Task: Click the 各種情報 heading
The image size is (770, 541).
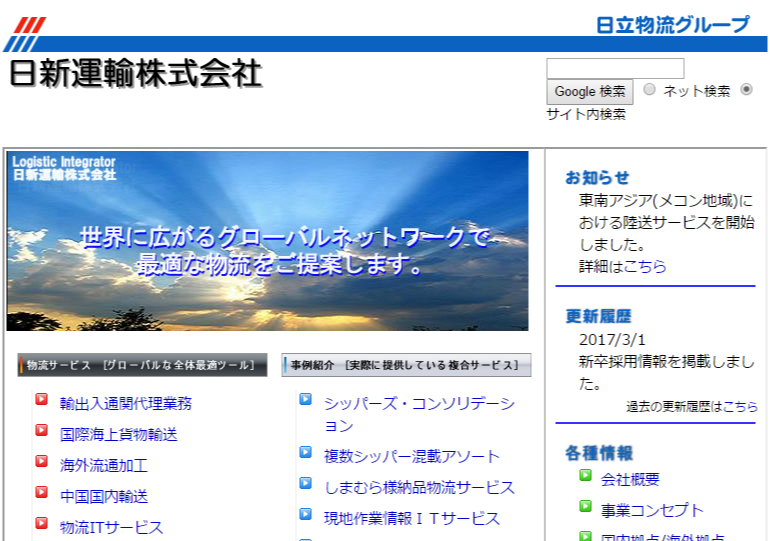Action: (x=599, y=453)
